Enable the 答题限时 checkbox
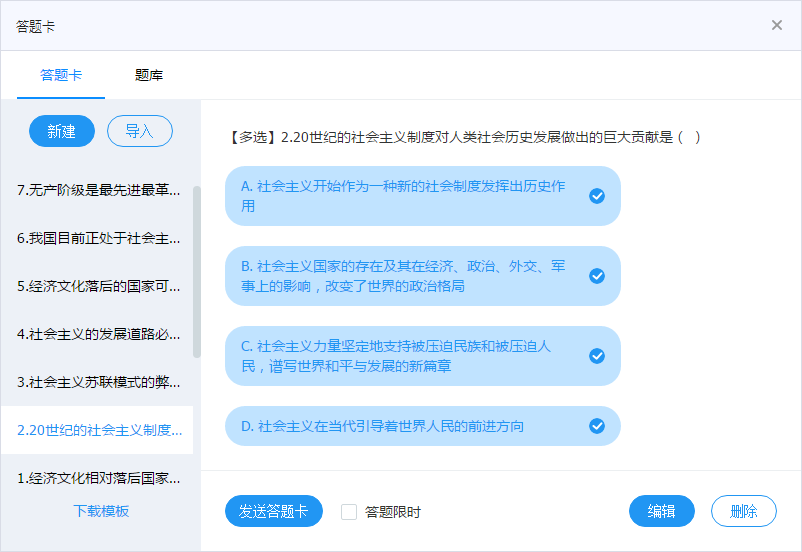 point(349,512)
